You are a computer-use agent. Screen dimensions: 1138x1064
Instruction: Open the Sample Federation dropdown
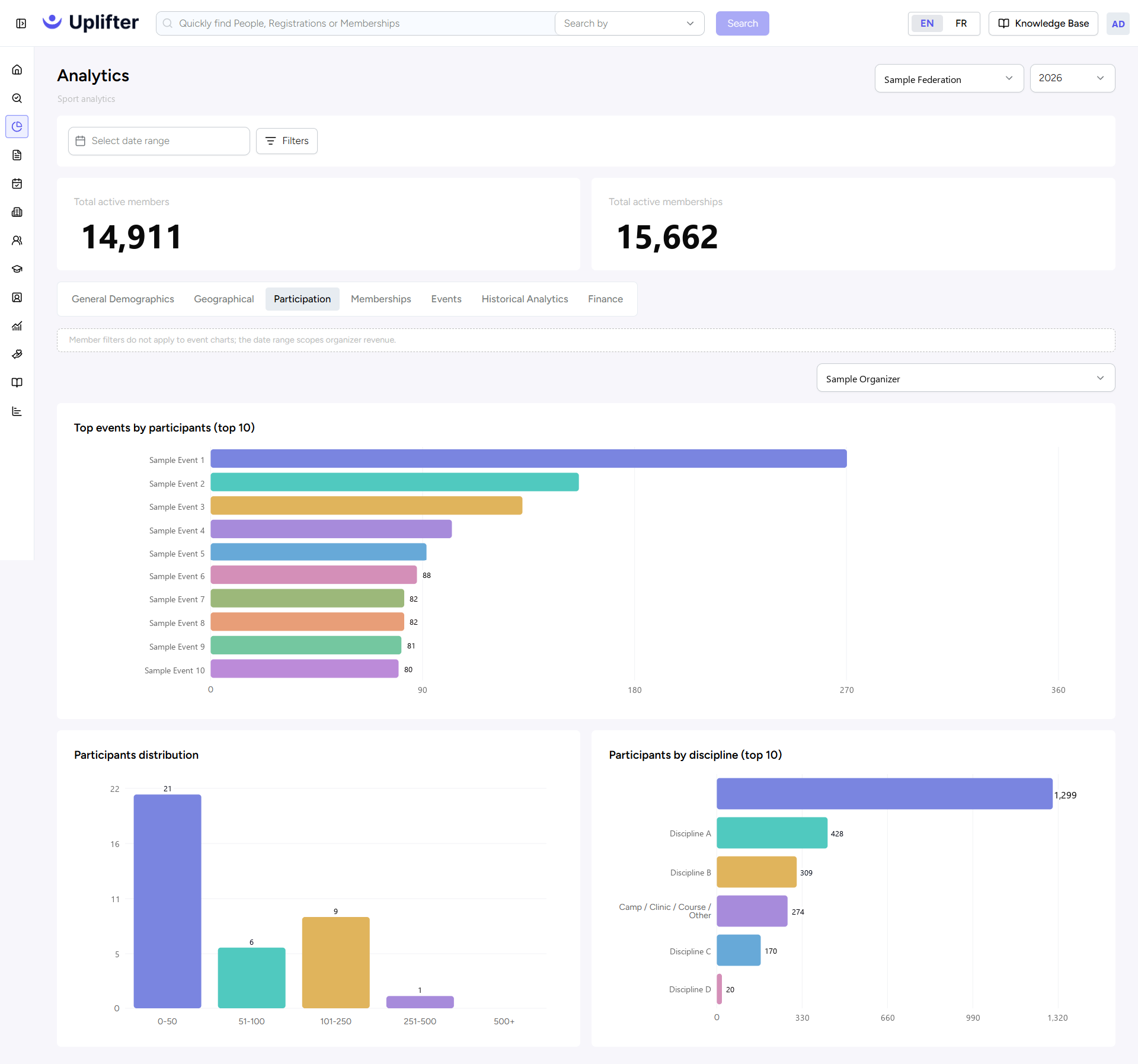coord(949,79)
